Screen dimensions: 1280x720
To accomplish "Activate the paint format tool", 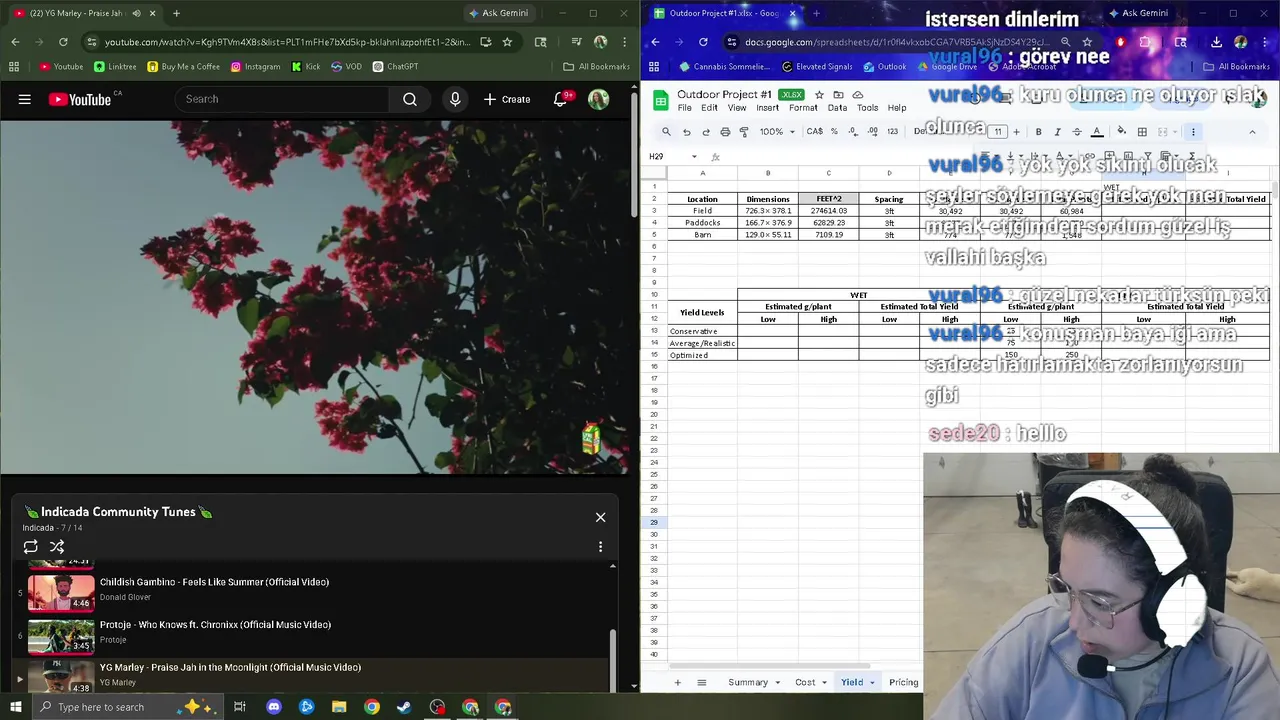I will pos(744,132).
